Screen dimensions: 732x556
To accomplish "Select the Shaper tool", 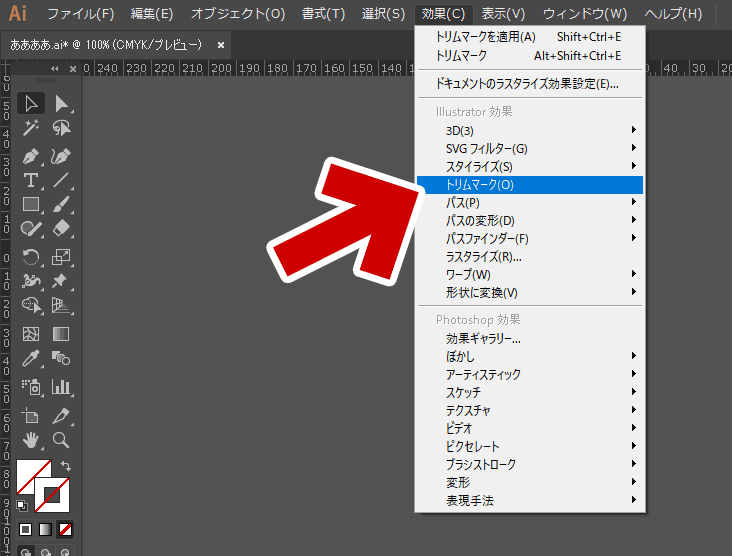I will click(31, 229).
